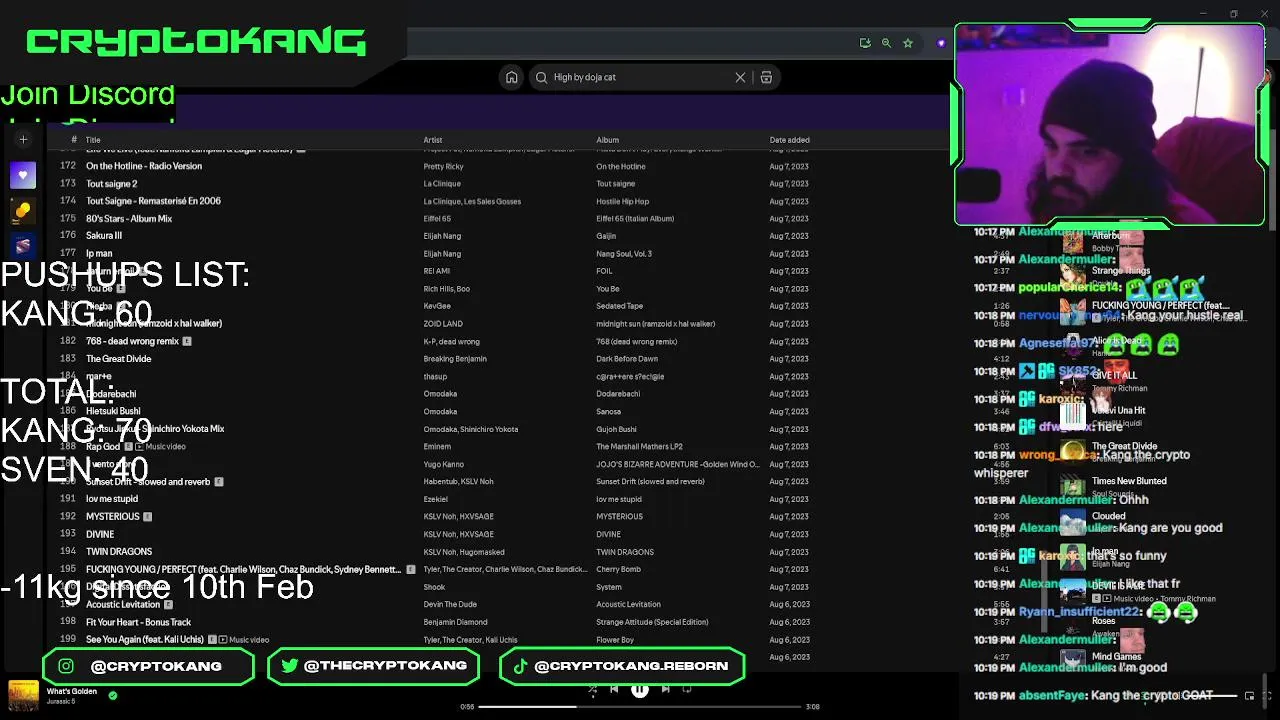Select track "lov me stupid"
1280x720 pixels.
[112, 499]
